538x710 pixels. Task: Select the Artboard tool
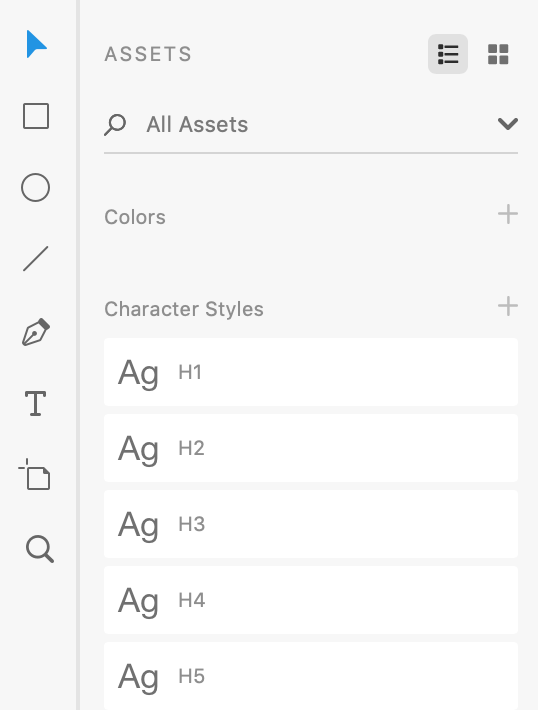(34, 474)
